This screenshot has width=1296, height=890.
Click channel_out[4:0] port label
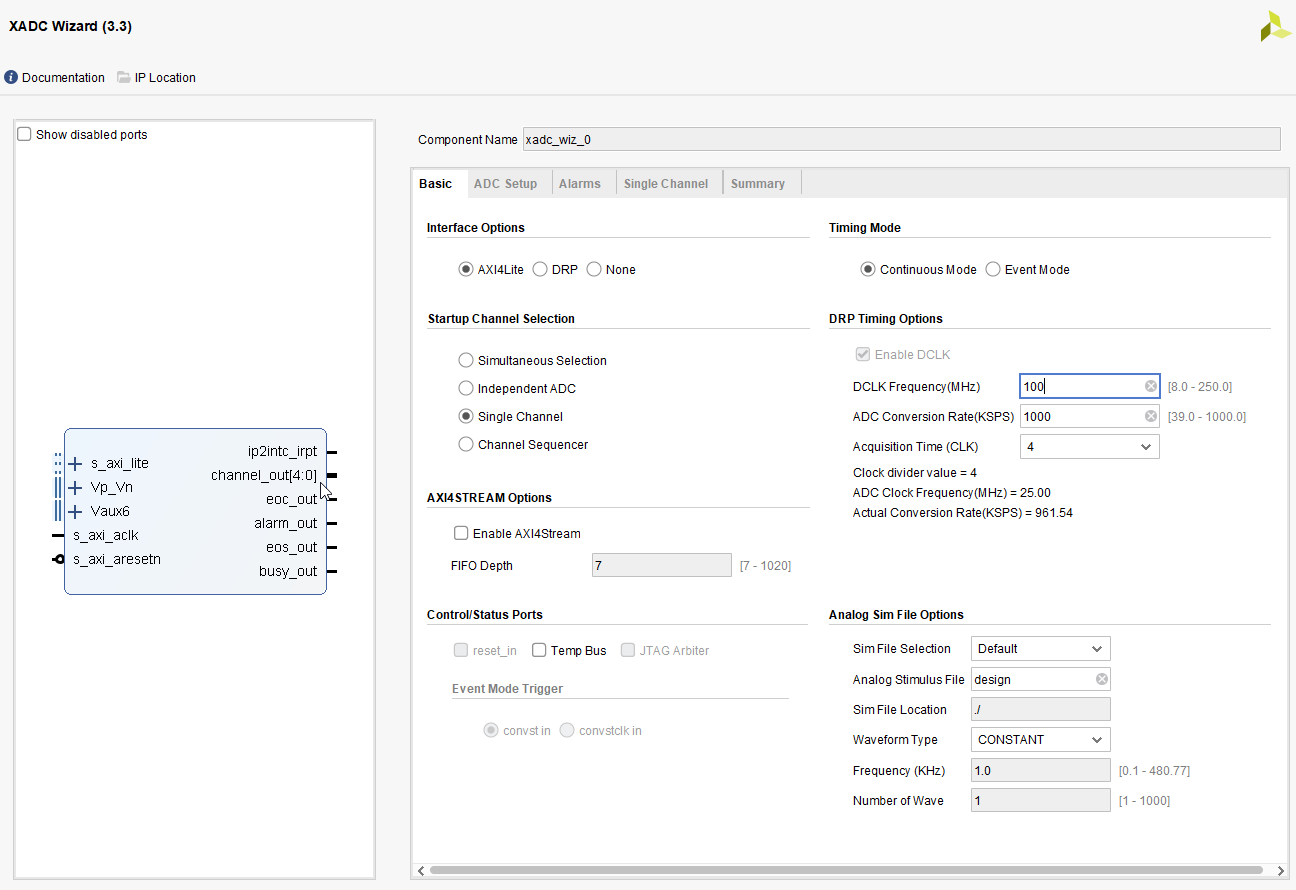pos(264,475)
